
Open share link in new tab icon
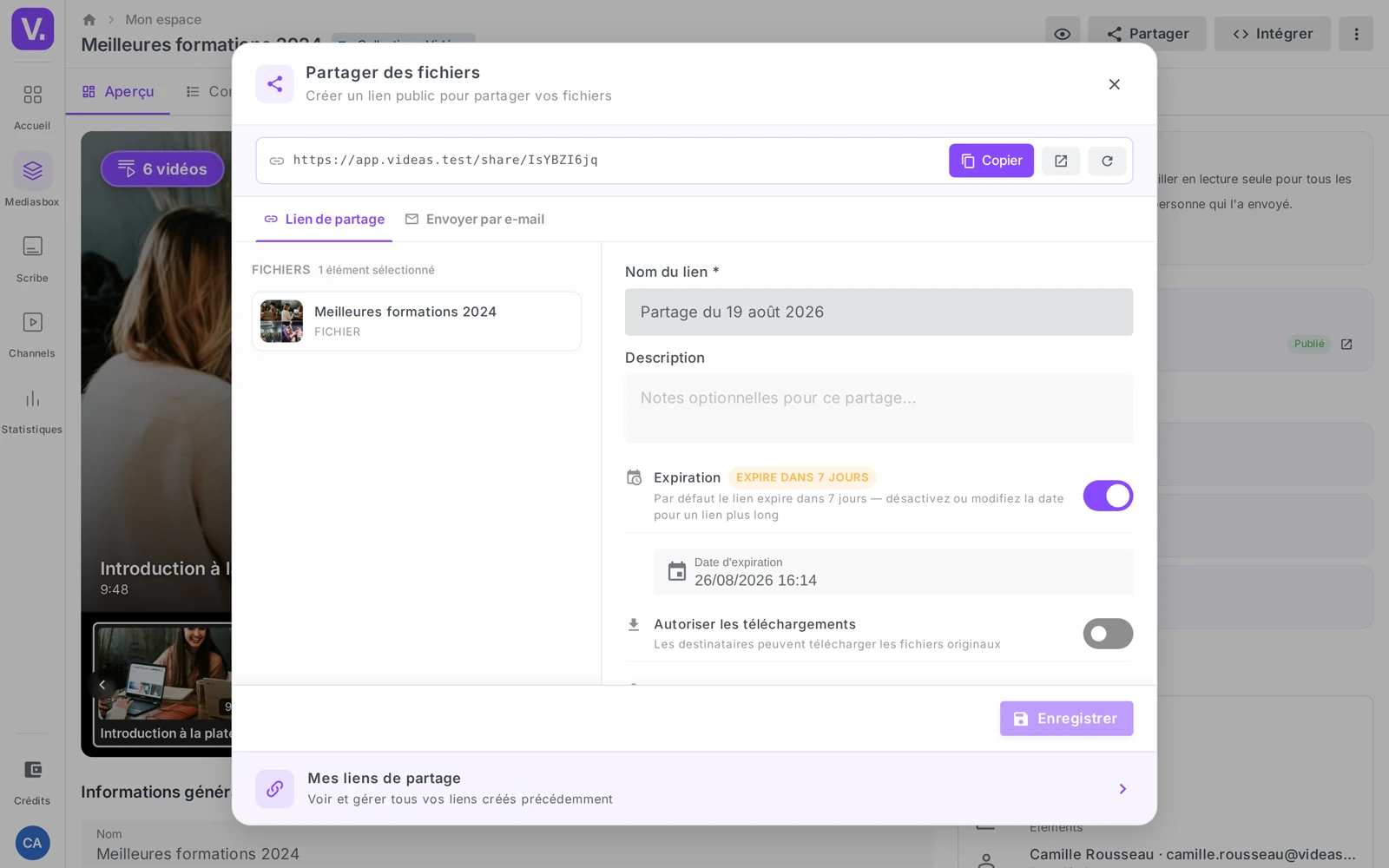coord(1061,161)
